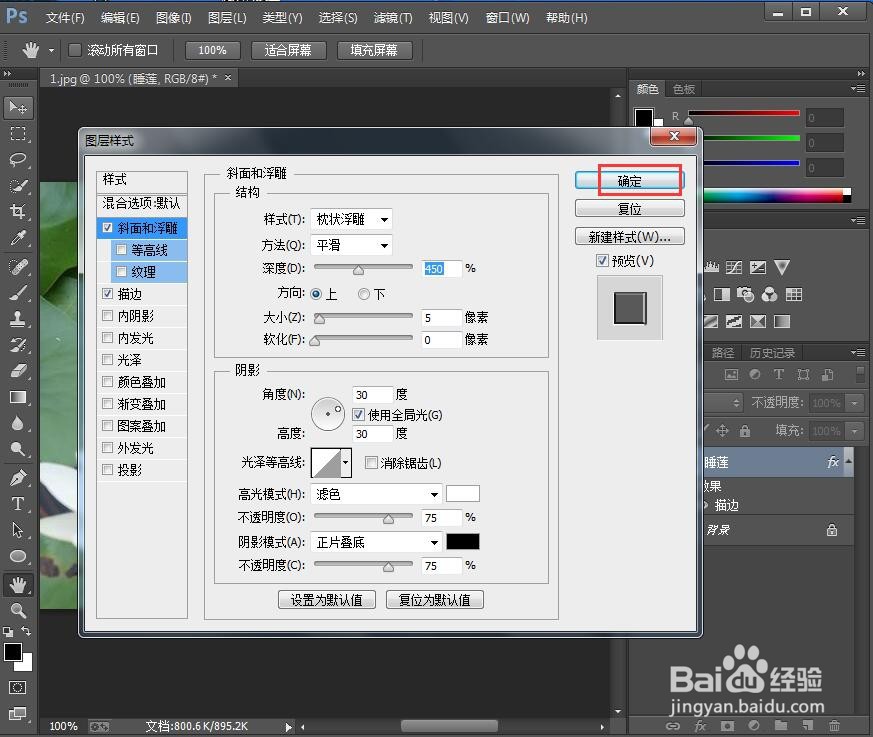Select the Rectangular Marquee tool

point(18,134)
